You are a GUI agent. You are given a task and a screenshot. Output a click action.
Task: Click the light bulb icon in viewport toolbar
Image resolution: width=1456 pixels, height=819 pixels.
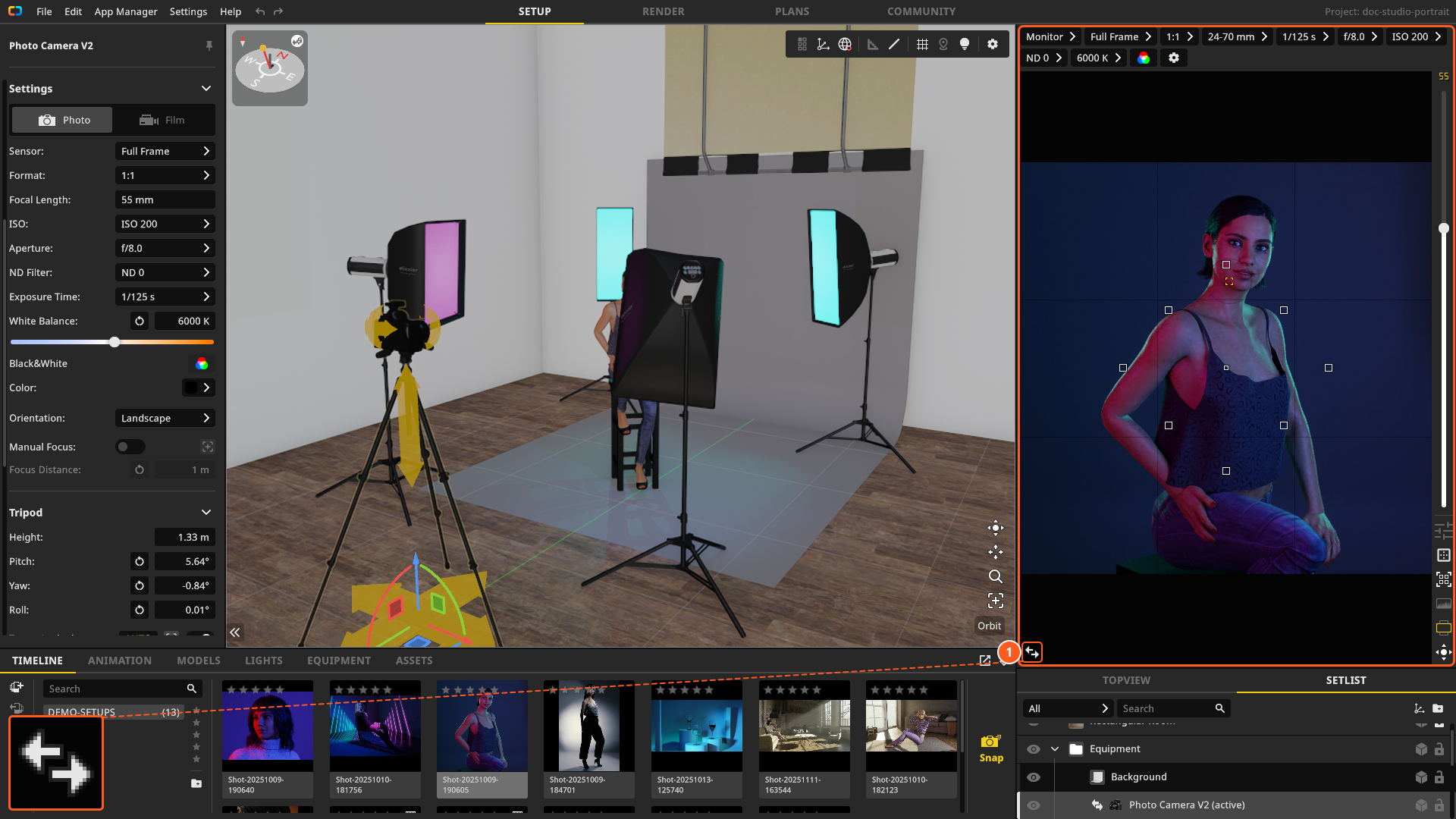[x=965, y=44]
